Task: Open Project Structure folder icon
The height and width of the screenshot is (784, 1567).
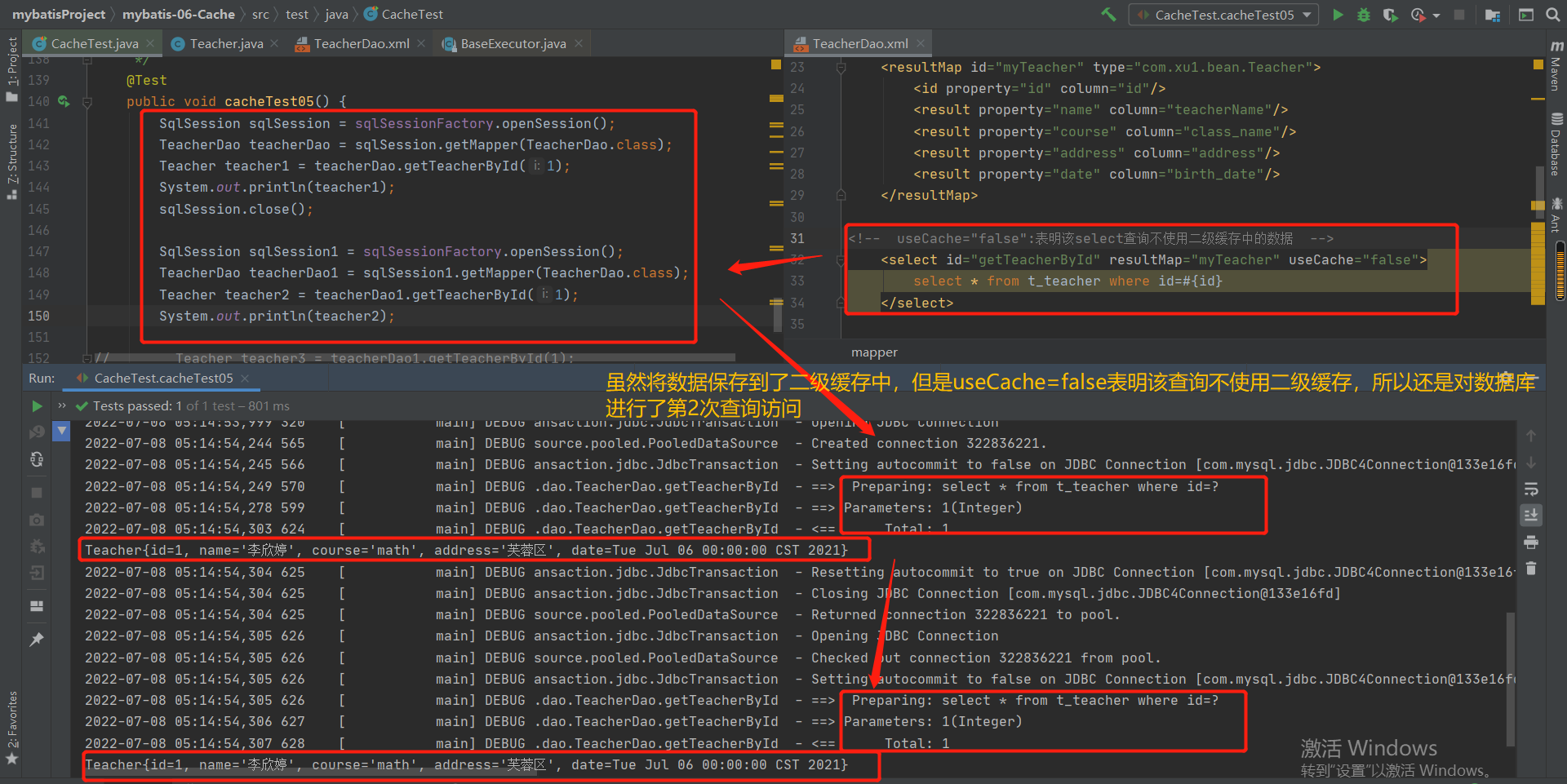Action: [1492, 14]
